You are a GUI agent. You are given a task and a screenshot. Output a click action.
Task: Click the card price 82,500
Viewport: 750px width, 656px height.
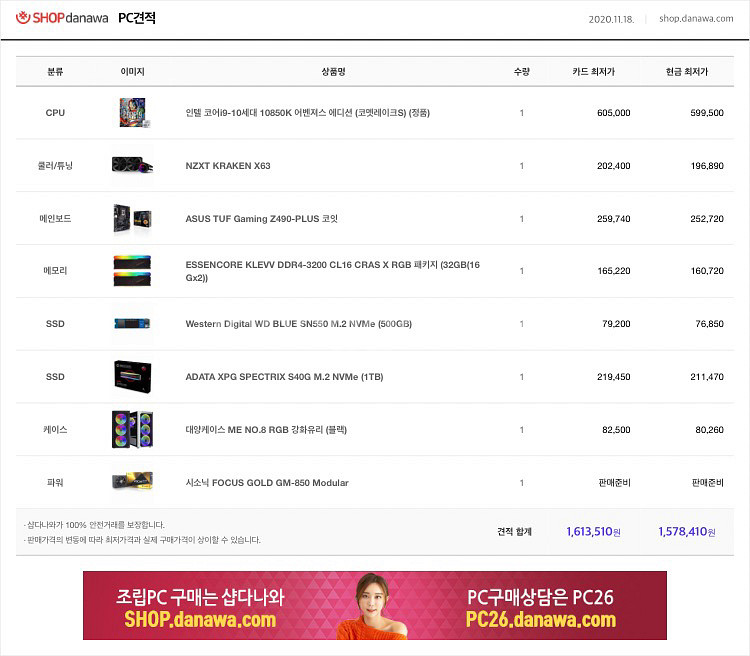tap(616, 430)
